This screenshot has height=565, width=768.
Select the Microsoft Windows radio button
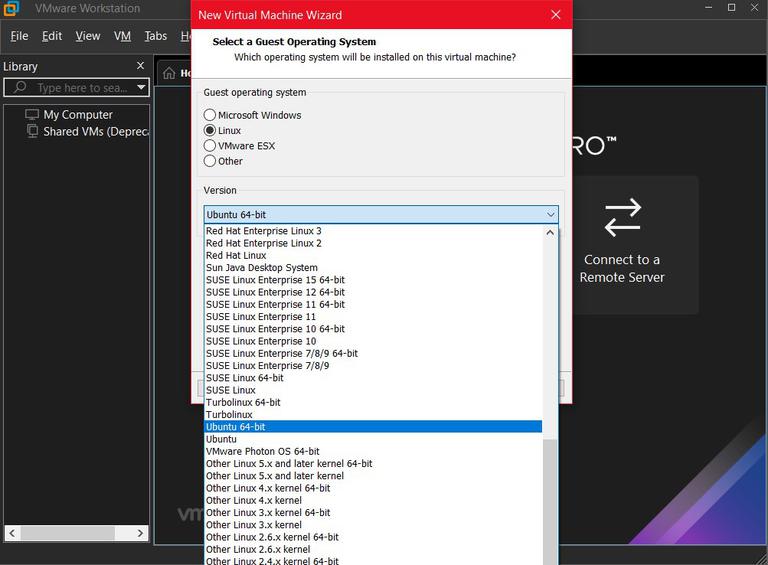[210, 115]
